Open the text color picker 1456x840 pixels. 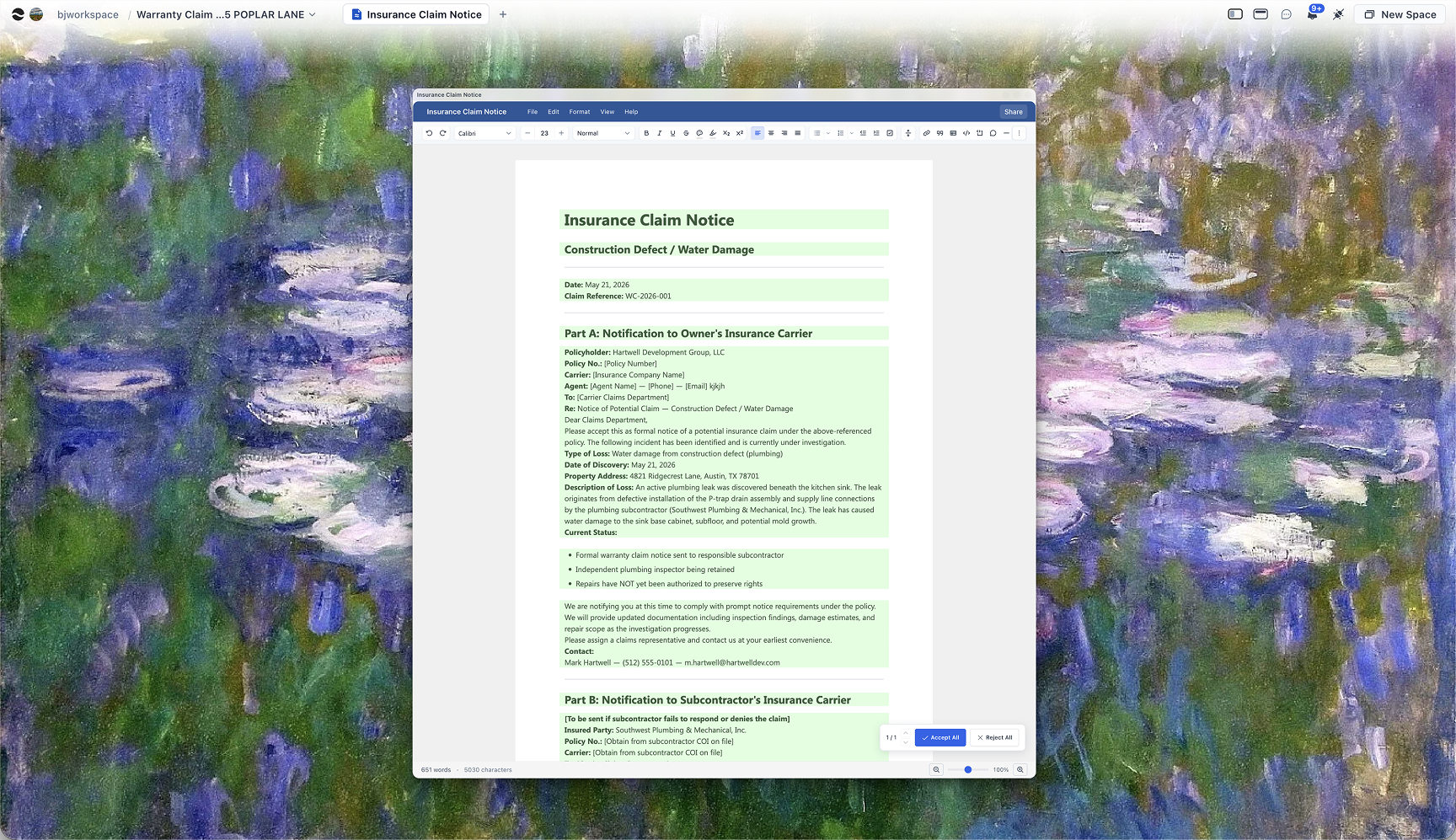699,133
